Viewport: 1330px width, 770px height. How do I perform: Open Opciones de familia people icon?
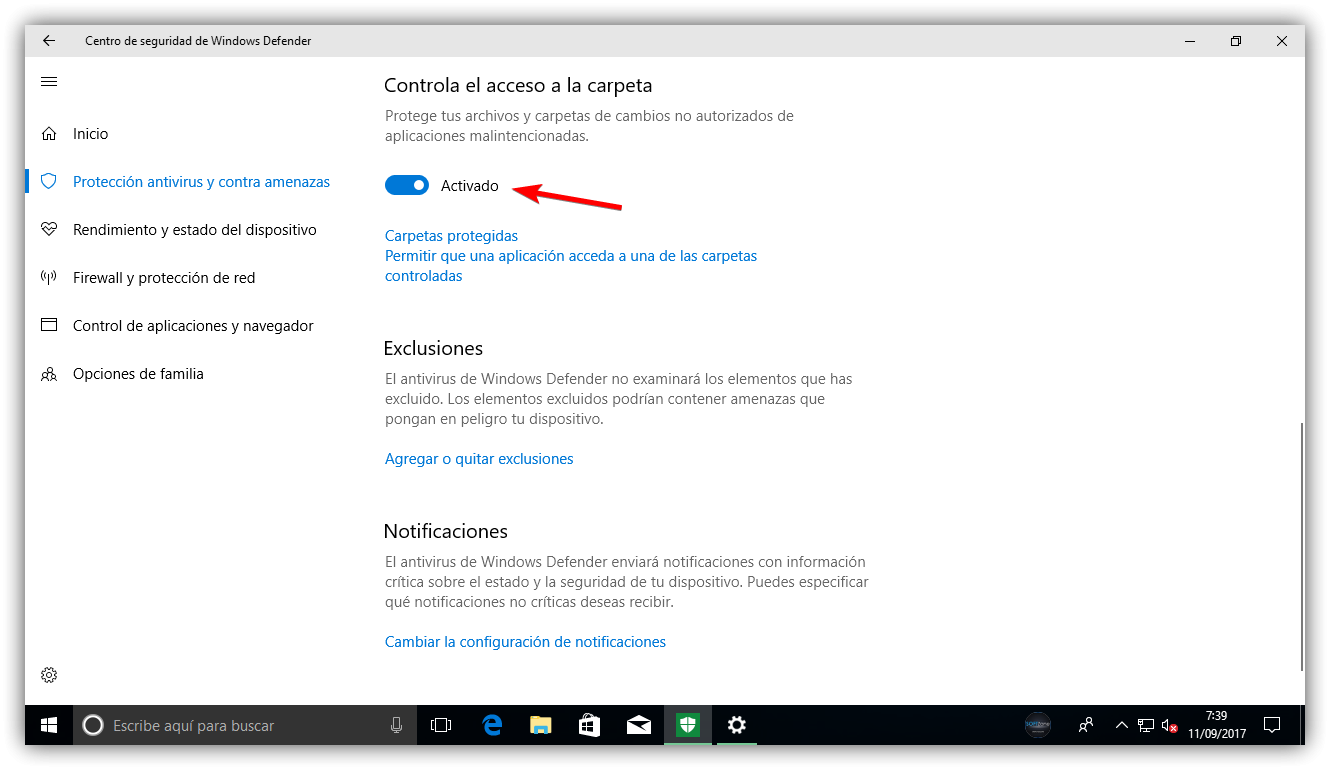pyautogui.click(x=49, y=374)
